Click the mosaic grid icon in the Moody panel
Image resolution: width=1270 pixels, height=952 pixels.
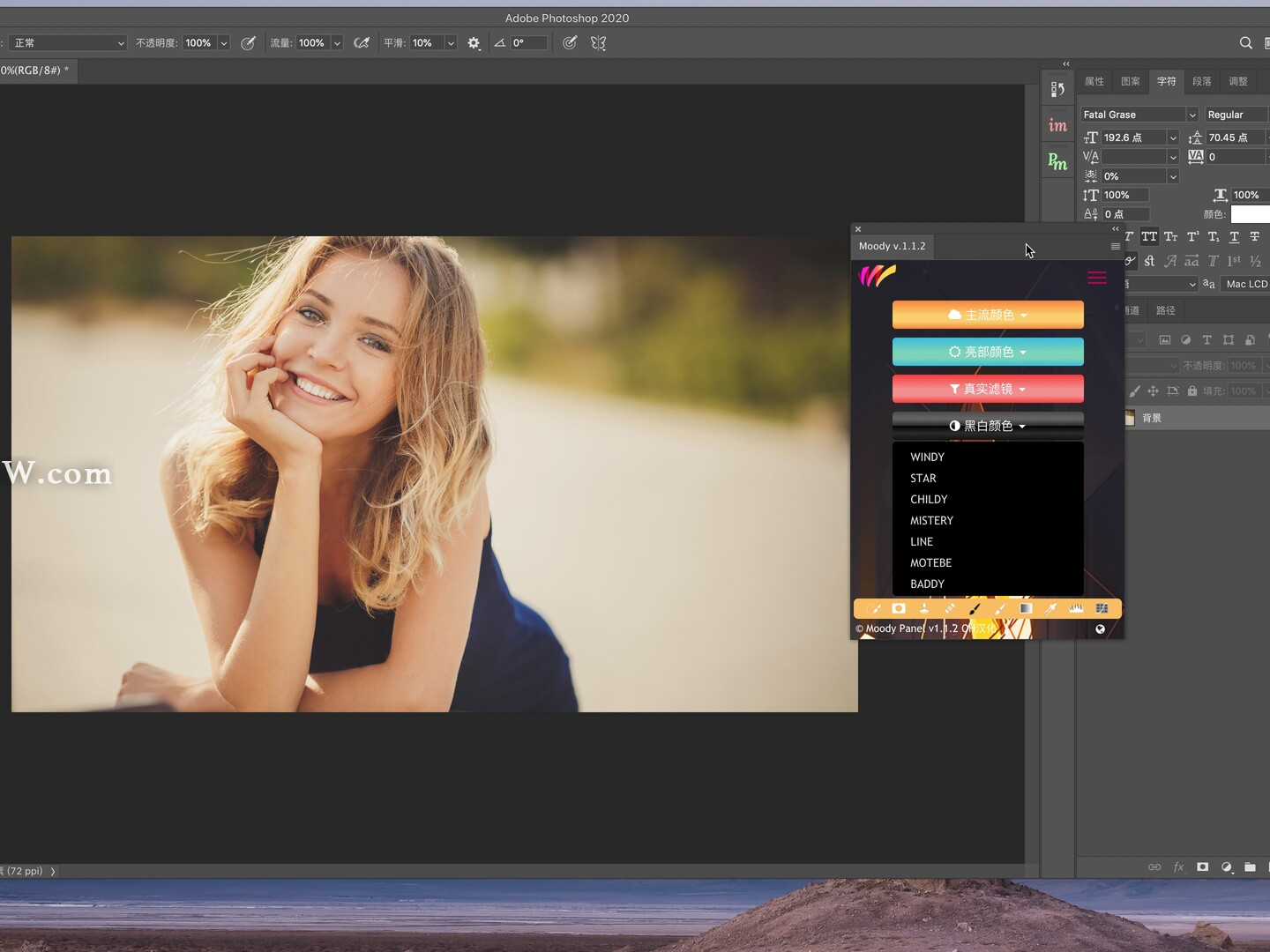[x=1102, y=608]
